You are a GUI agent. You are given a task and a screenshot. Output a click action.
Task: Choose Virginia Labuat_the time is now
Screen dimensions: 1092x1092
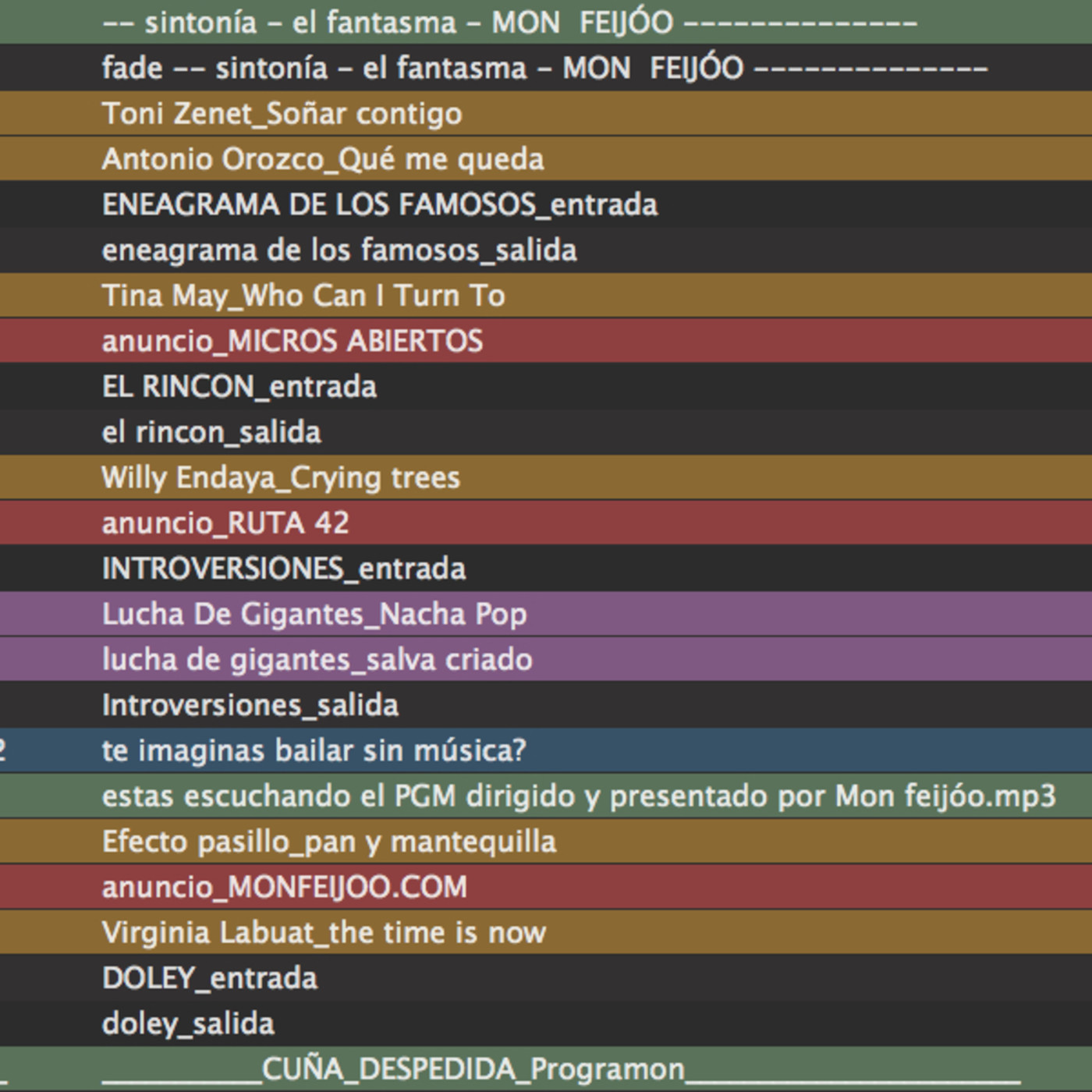[324, 933]
